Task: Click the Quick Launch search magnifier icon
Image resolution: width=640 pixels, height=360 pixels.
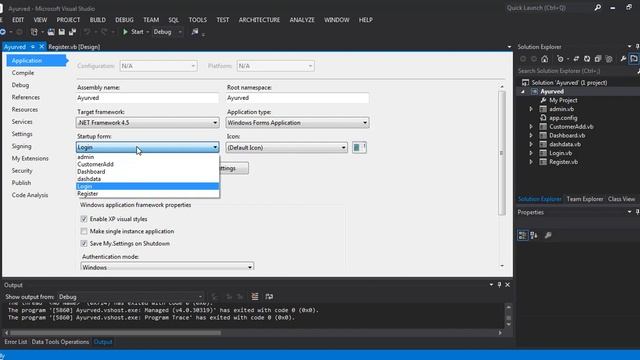Action: [598, 8]
